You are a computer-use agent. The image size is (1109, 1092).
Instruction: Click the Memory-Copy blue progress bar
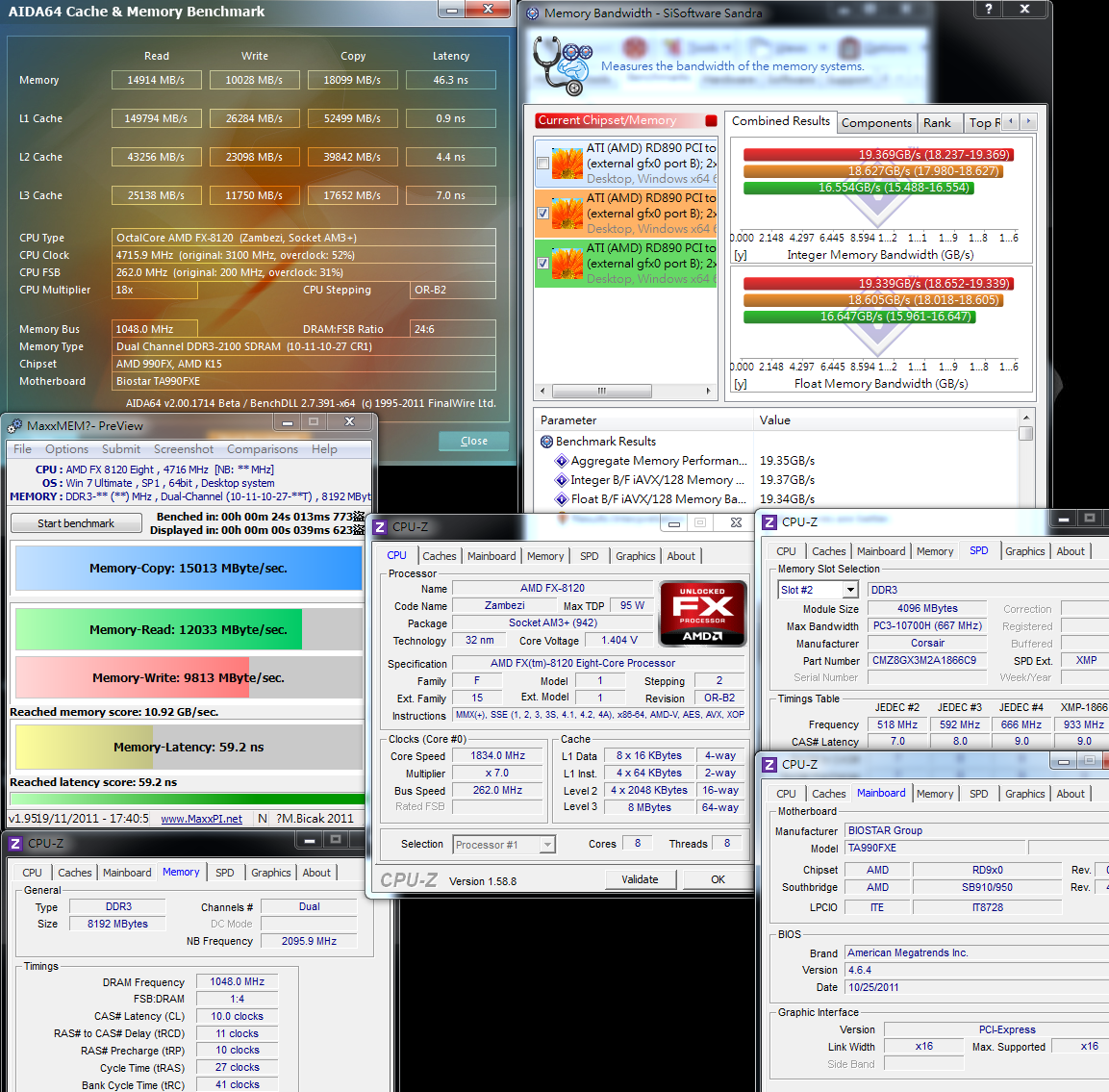(x=189, y=568)
